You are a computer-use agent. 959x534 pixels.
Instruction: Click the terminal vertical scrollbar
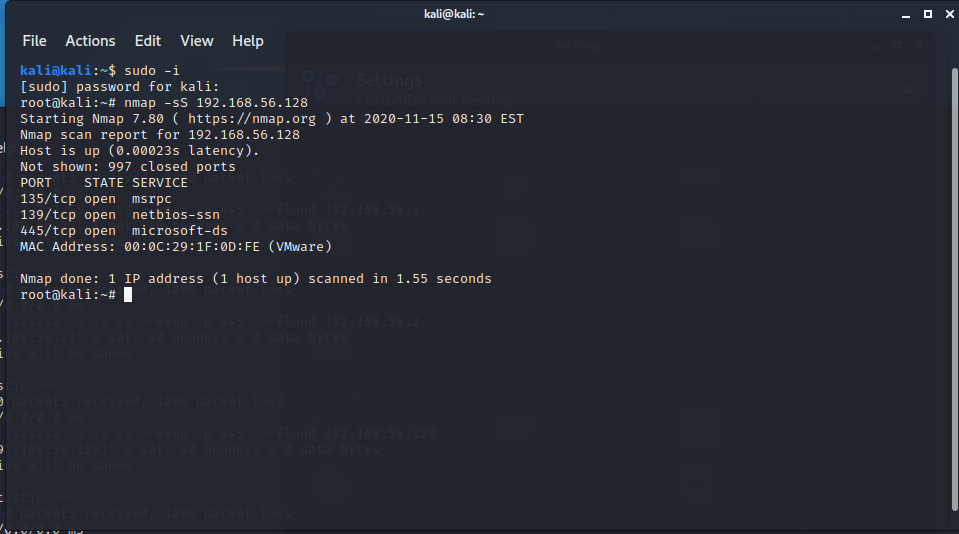tap(955, 289)
